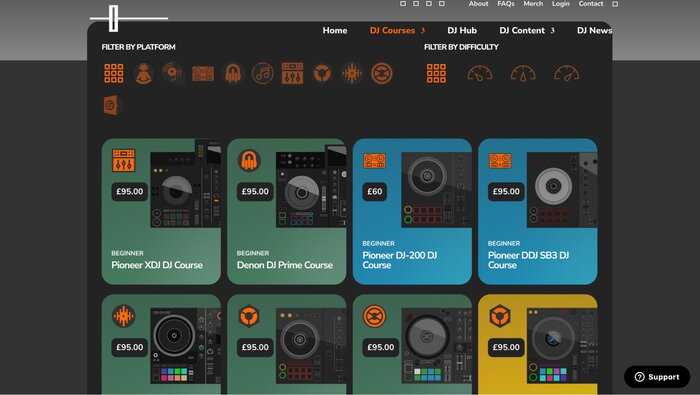Open the DJ Content menu item
Image resolution: width=700 pixels, height=395 pixels.
click(522, 30)
